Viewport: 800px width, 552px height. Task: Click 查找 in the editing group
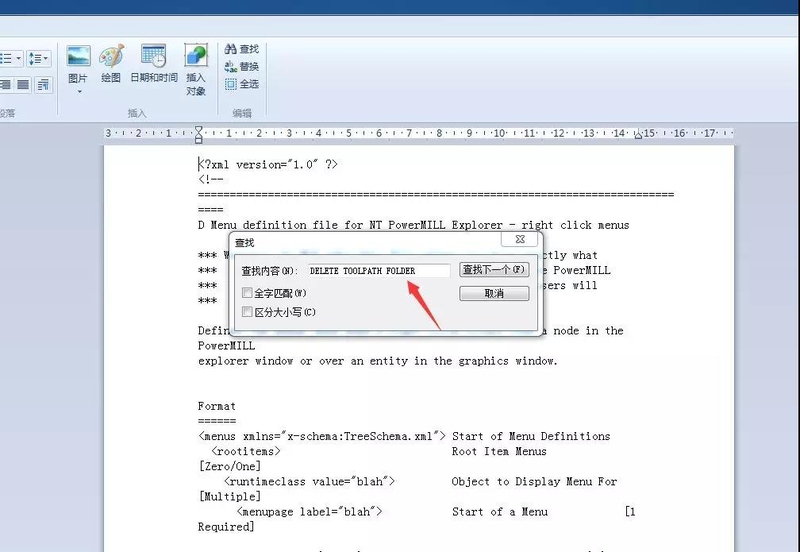coord(242,49)
